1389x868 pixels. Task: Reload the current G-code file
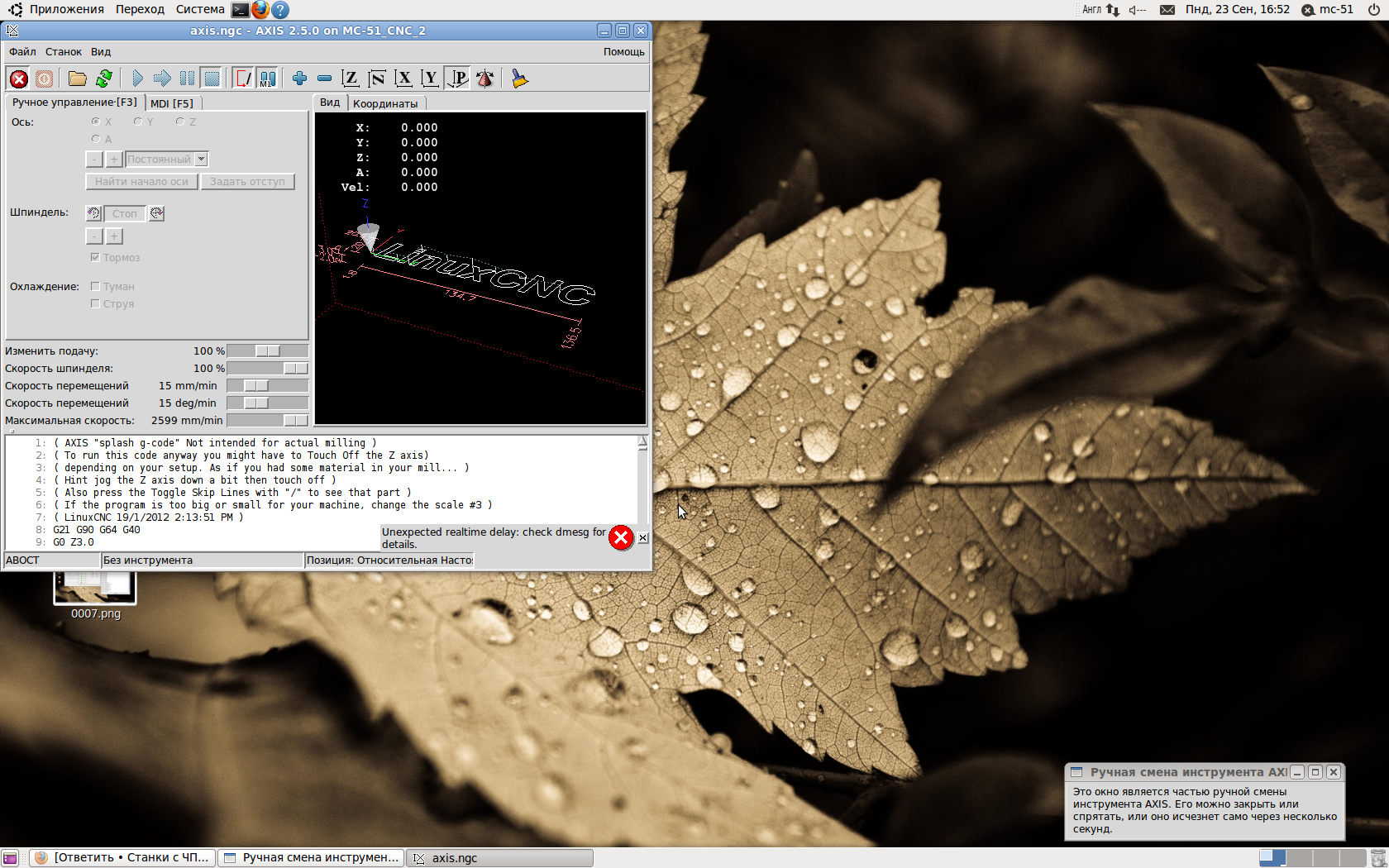click(x=103, y=79)
